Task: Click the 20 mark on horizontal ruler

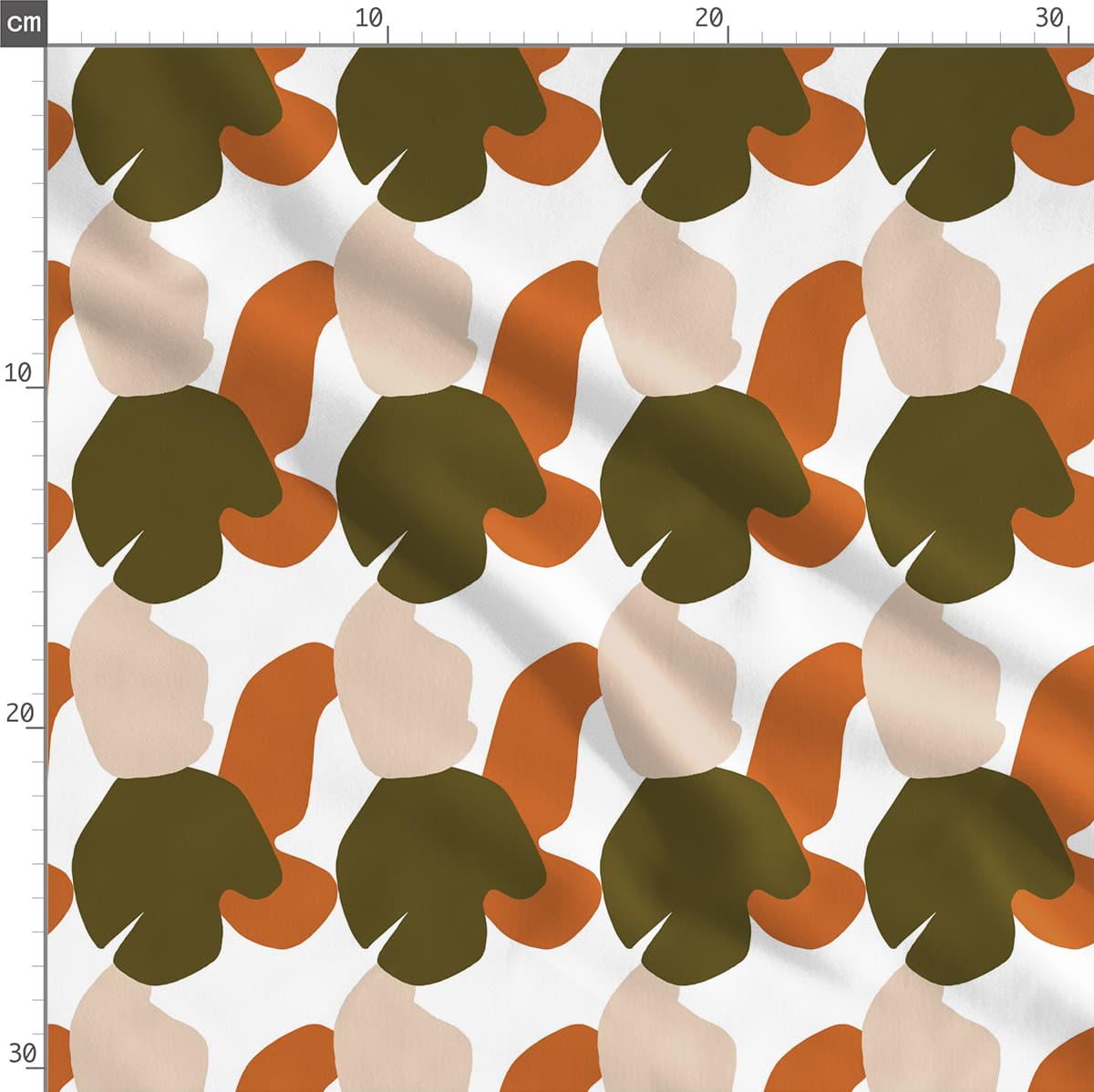Action: (x=709, y=20)
